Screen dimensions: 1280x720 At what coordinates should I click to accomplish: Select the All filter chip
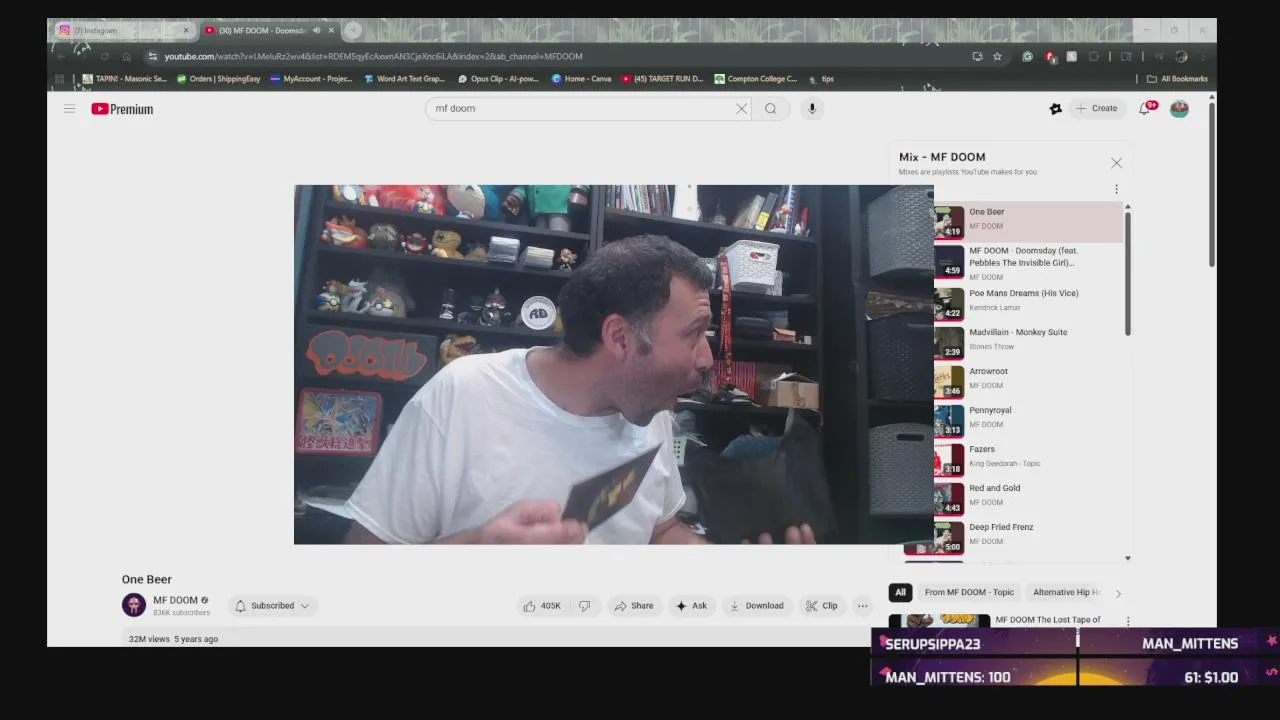point(900,592)
